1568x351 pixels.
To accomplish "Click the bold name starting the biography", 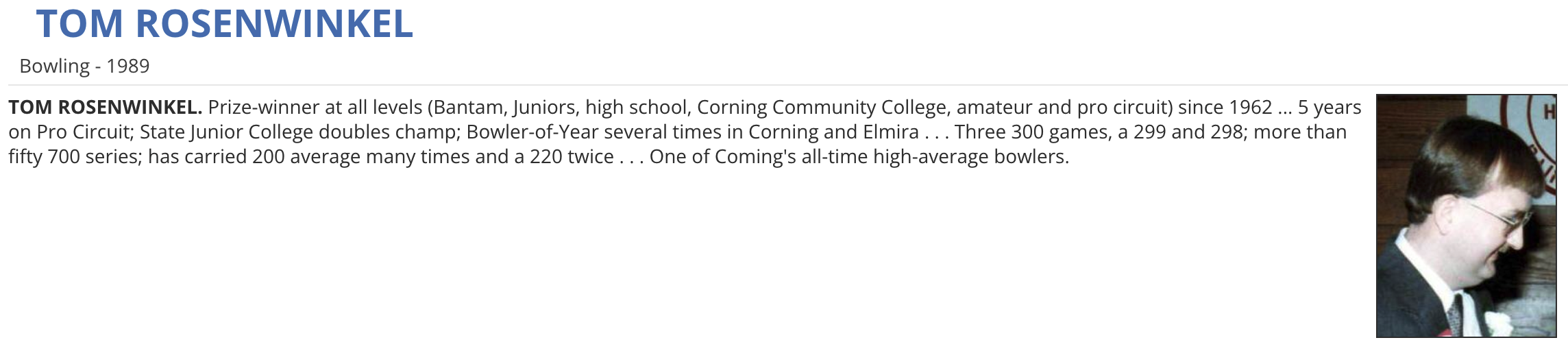I will pyautogui.click(x=105, y=108).
